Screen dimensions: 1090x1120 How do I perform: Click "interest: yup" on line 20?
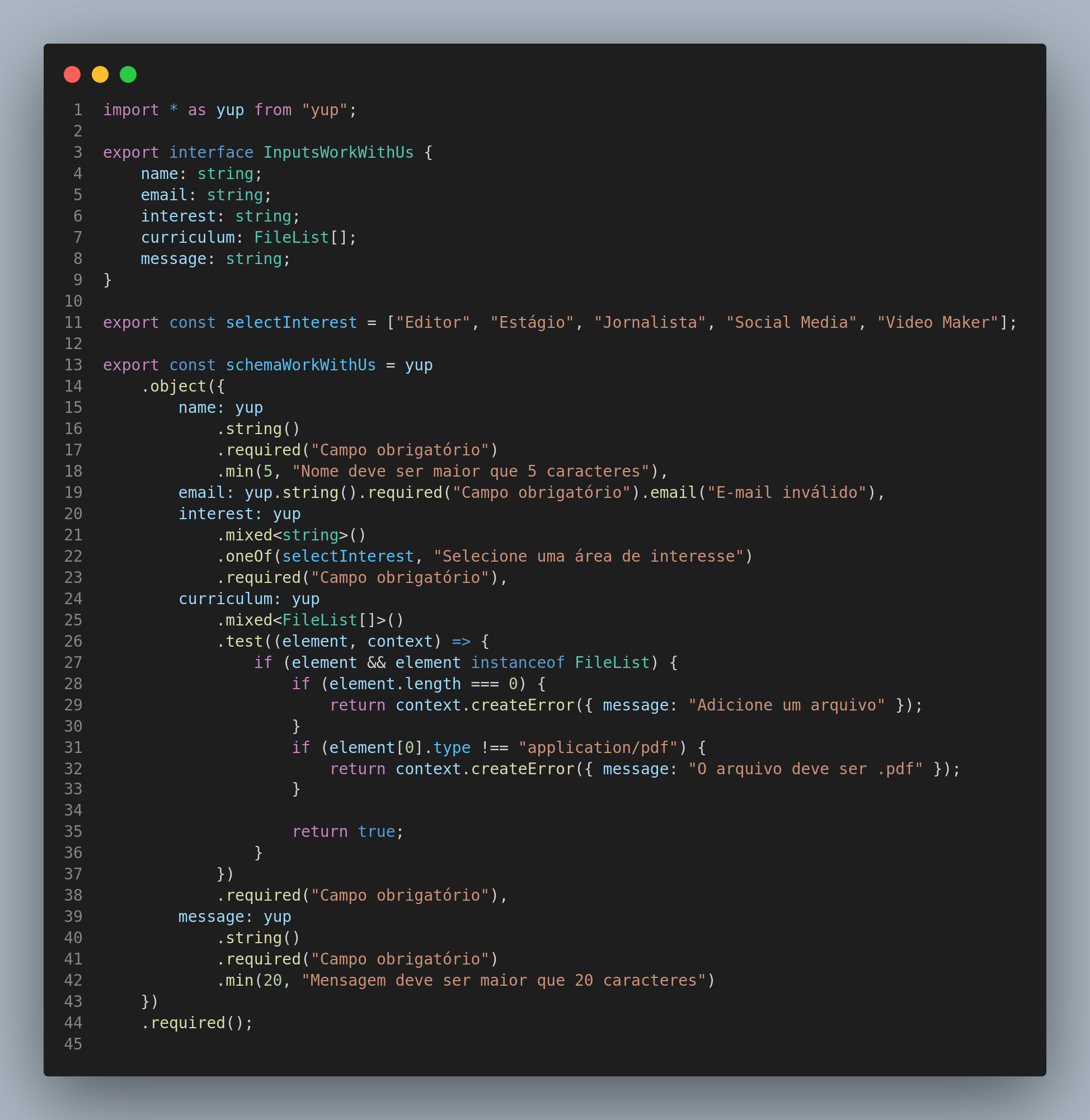(239, 514)
